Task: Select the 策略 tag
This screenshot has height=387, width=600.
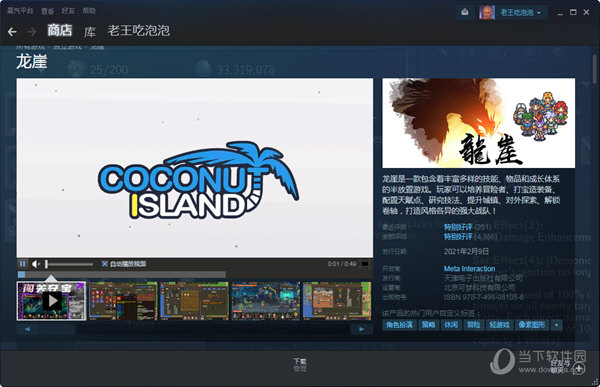Action: coord(429,325)
